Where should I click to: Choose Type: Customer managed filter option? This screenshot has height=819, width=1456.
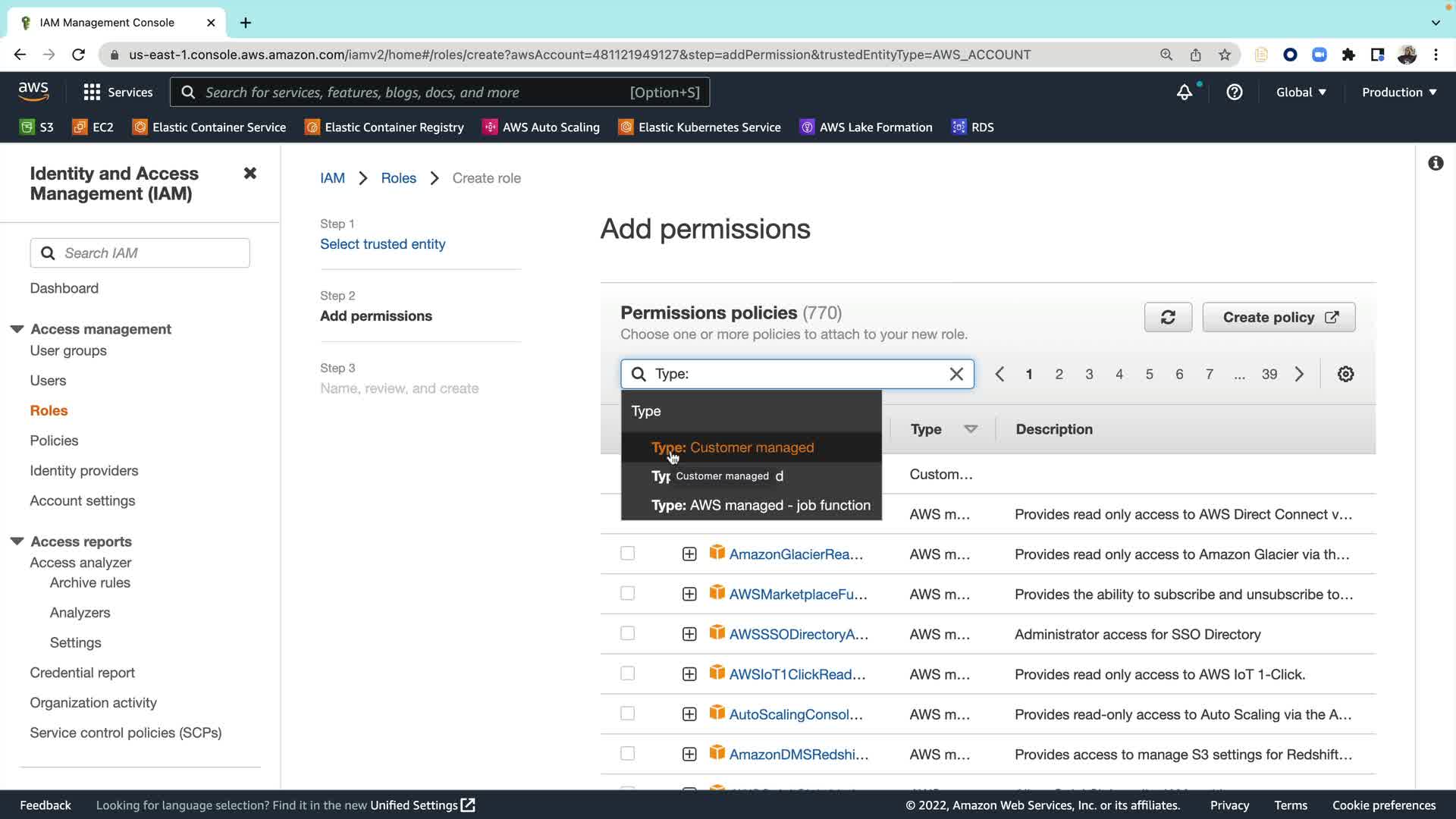(733, 447)
